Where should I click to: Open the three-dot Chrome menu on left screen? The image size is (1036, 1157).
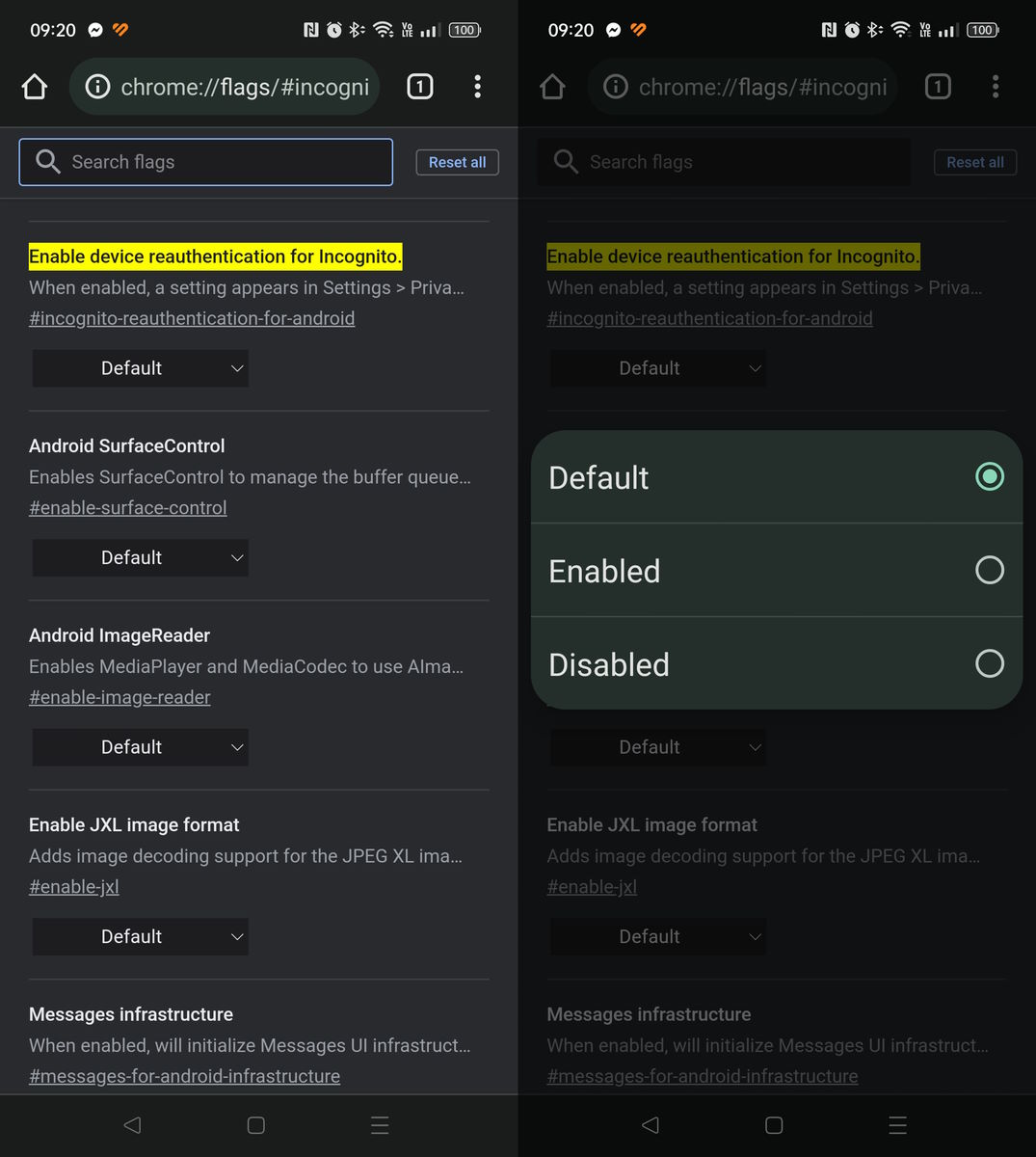(477, 87)
